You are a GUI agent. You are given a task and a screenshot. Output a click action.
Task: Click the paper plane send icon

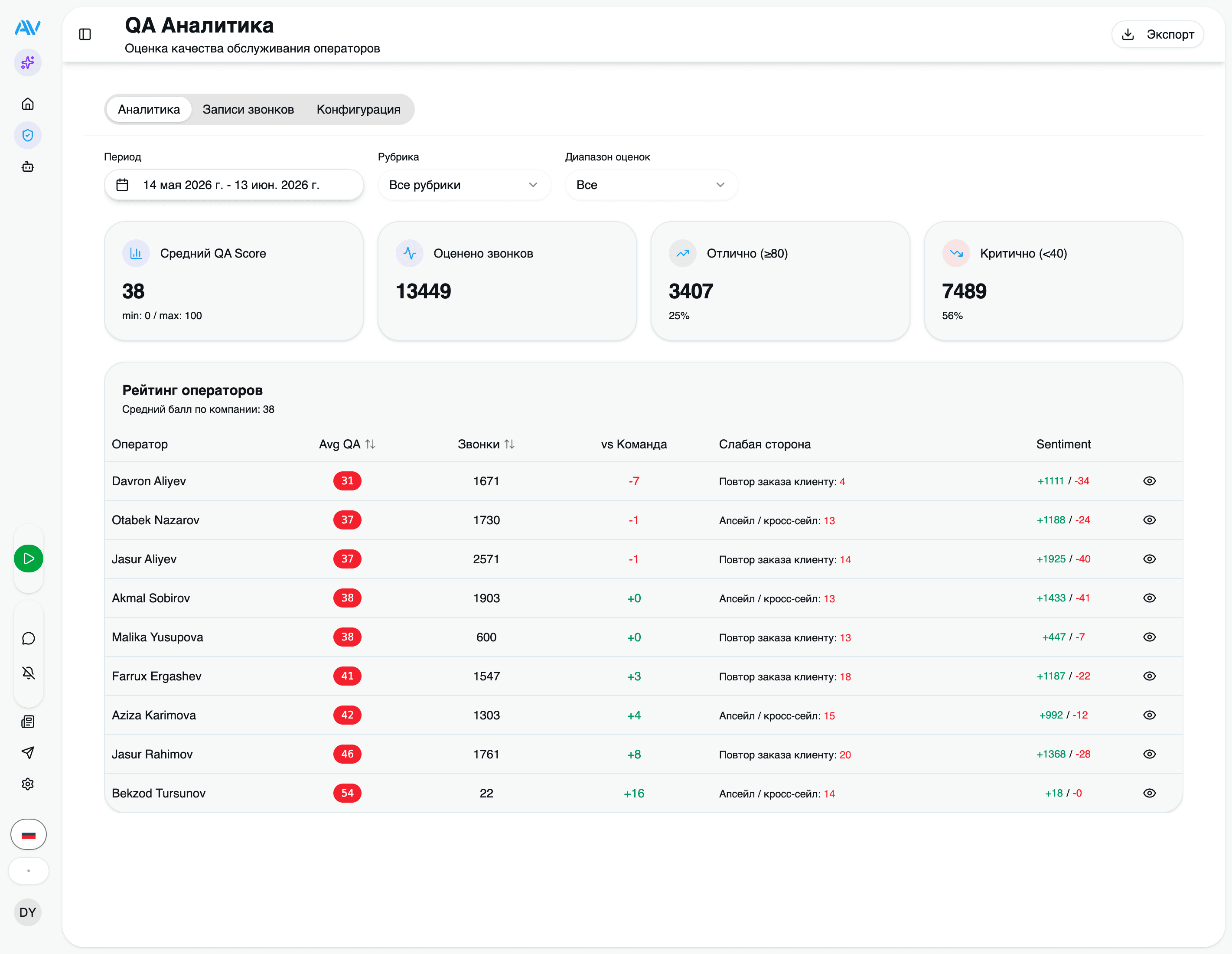pyautogui.click(x=28, y=753)
